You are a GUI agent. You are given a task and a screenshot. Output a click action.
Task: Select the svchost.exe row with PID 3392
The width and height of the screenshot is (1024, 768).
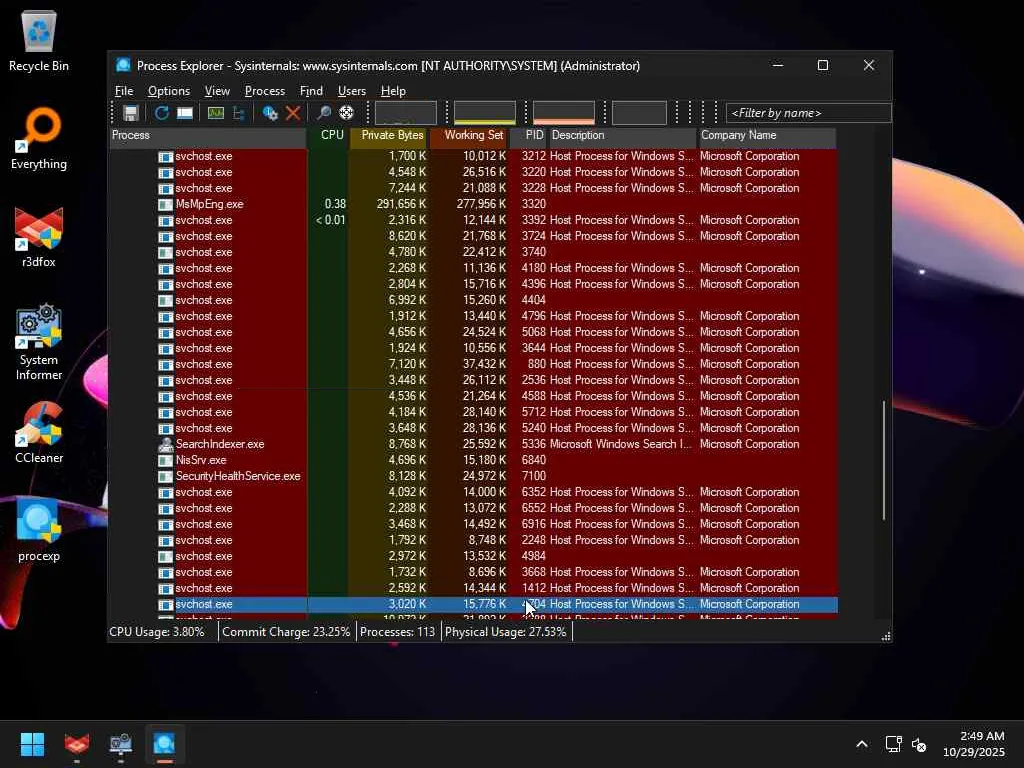[473, 220]
